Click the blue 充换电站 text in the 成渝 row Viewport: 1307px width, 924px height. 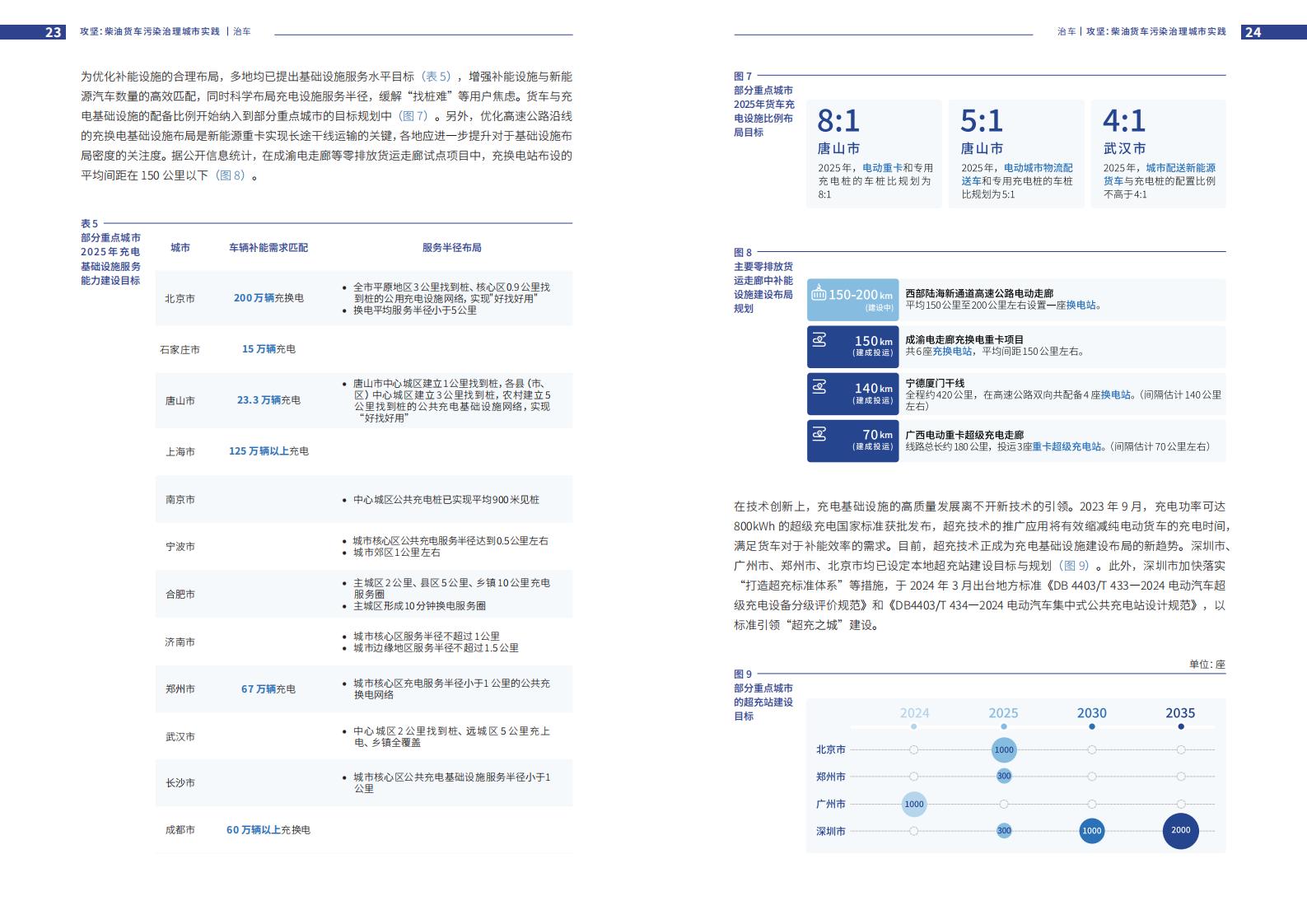point(952,351)
